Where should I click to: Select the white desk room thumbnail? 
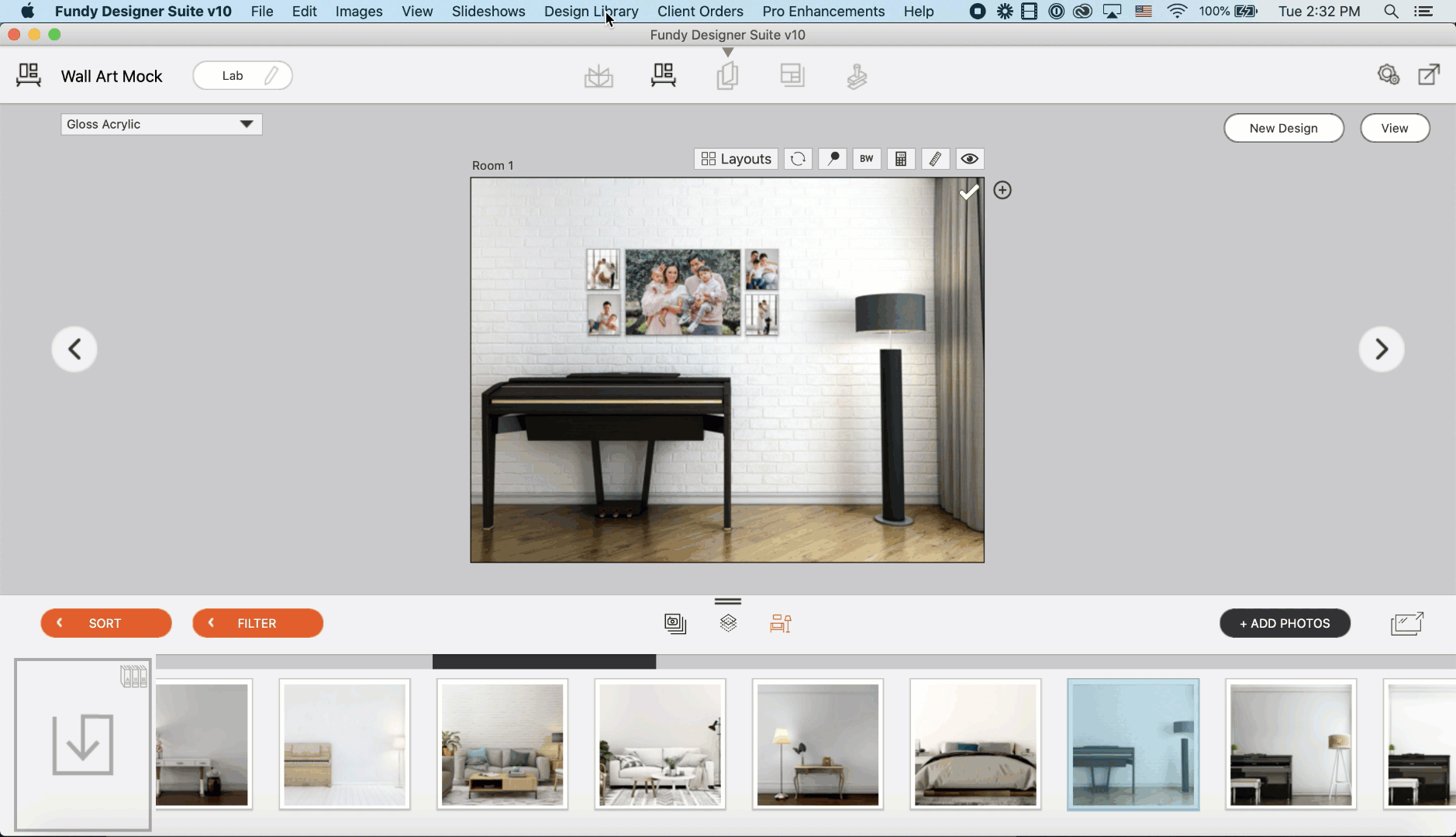204,745
